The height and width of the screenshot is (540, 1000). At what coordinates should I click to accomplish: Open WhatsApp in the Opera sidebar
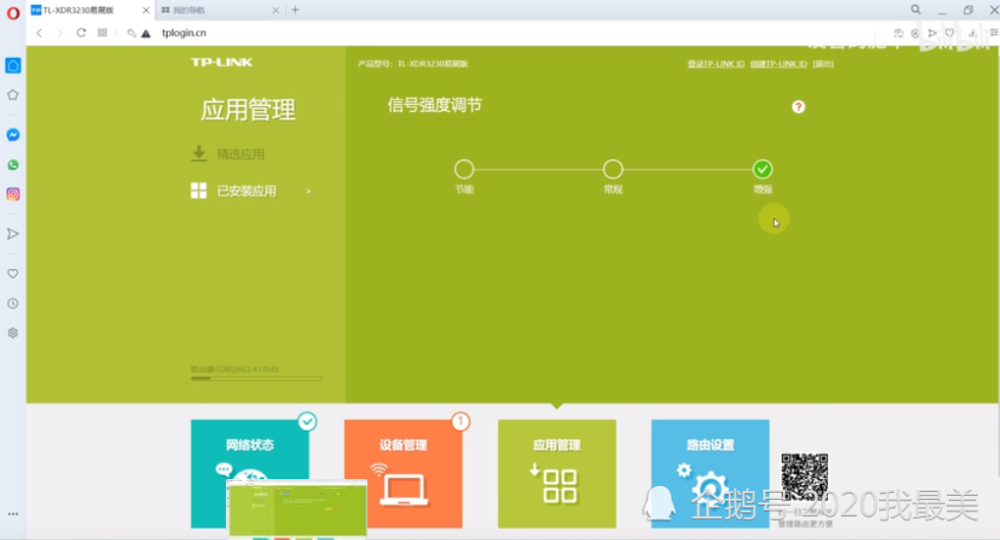point(13,165)
